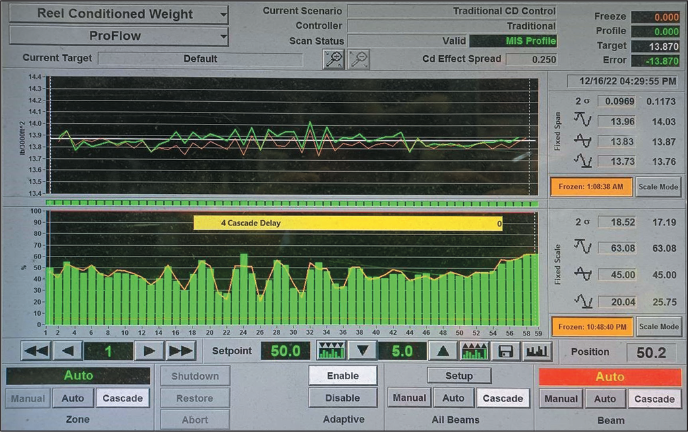688x432 pixels.
Task: Click the yellow 4 Cascade Delay bar
Action: [x=348, y=223]
